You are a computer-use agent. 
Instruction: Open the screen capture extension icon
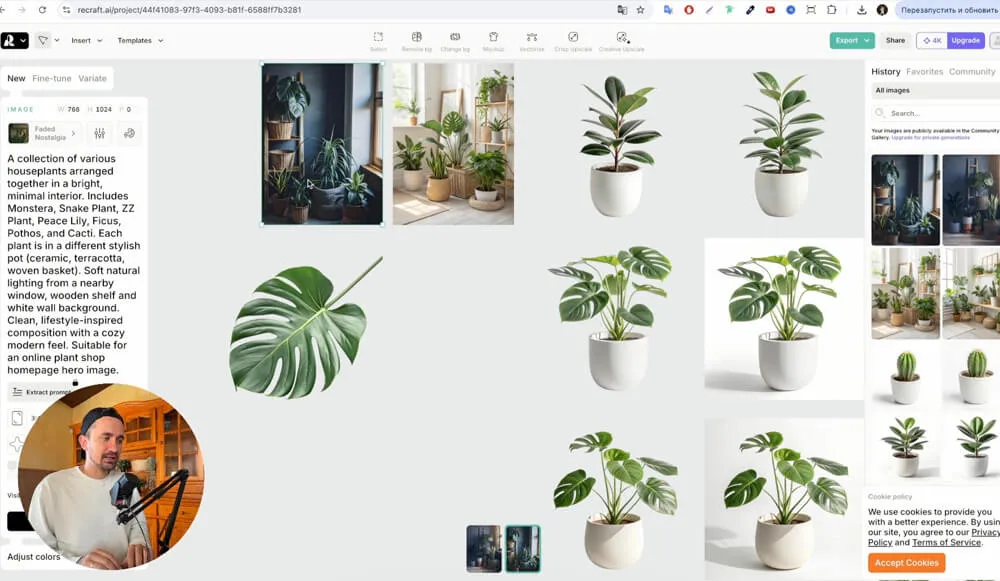(811, 10)
